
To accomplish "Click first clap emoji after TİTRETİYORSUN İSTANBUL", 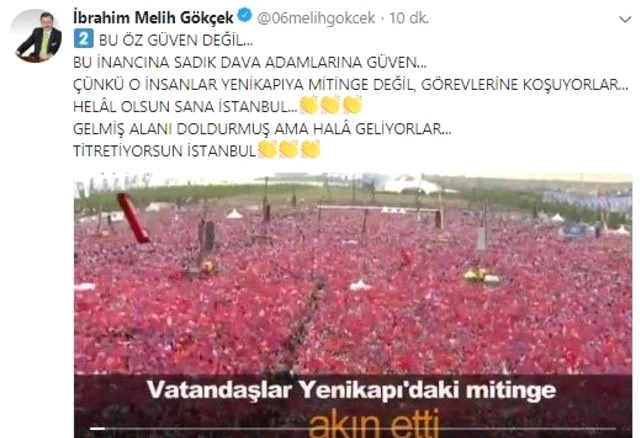I will pyautogui.click(x=268, y=150).
